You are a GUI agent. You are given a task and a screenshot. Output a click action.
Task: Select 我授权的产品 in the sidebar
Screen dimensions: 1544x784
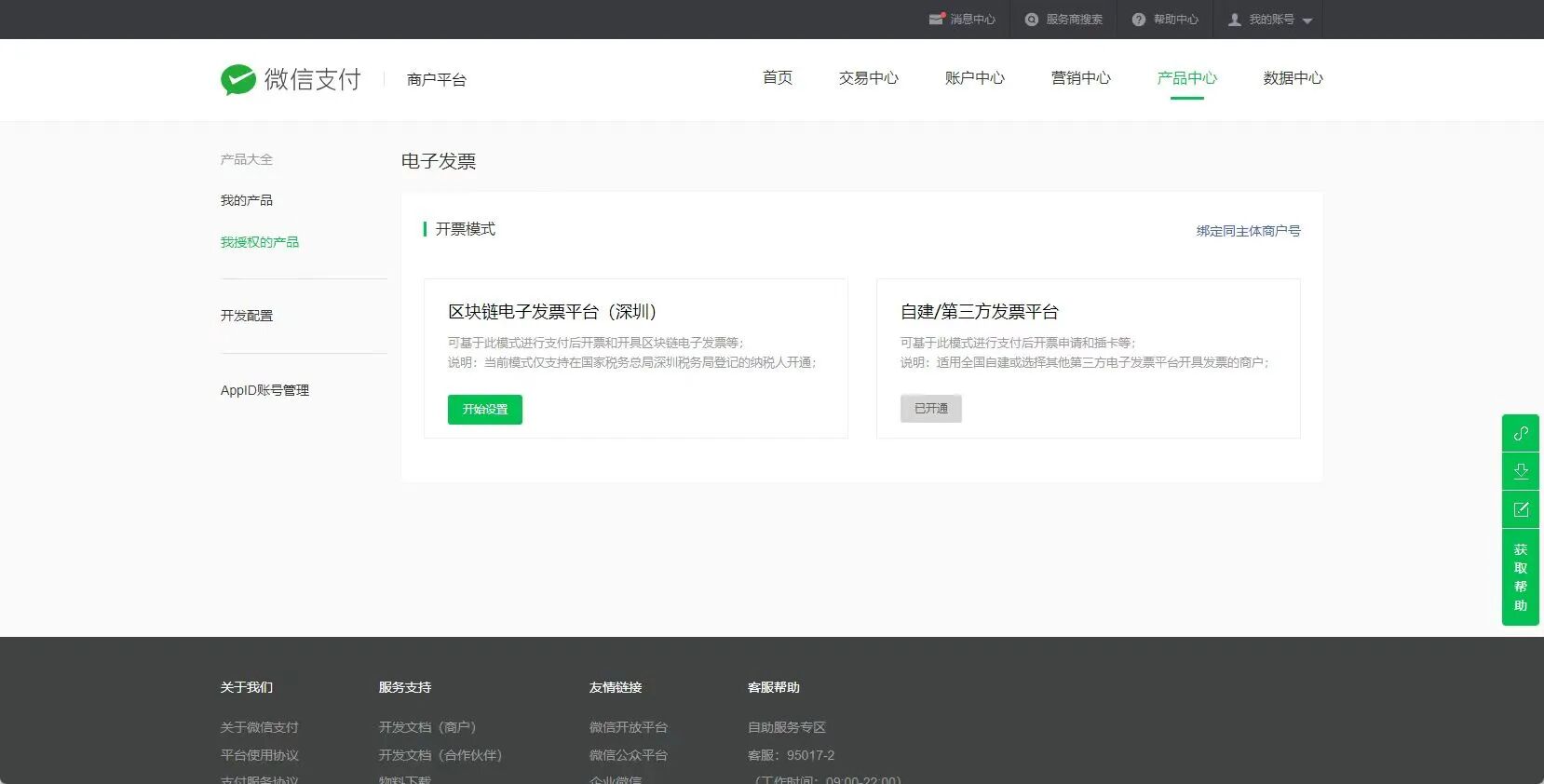tap(260, 242)
